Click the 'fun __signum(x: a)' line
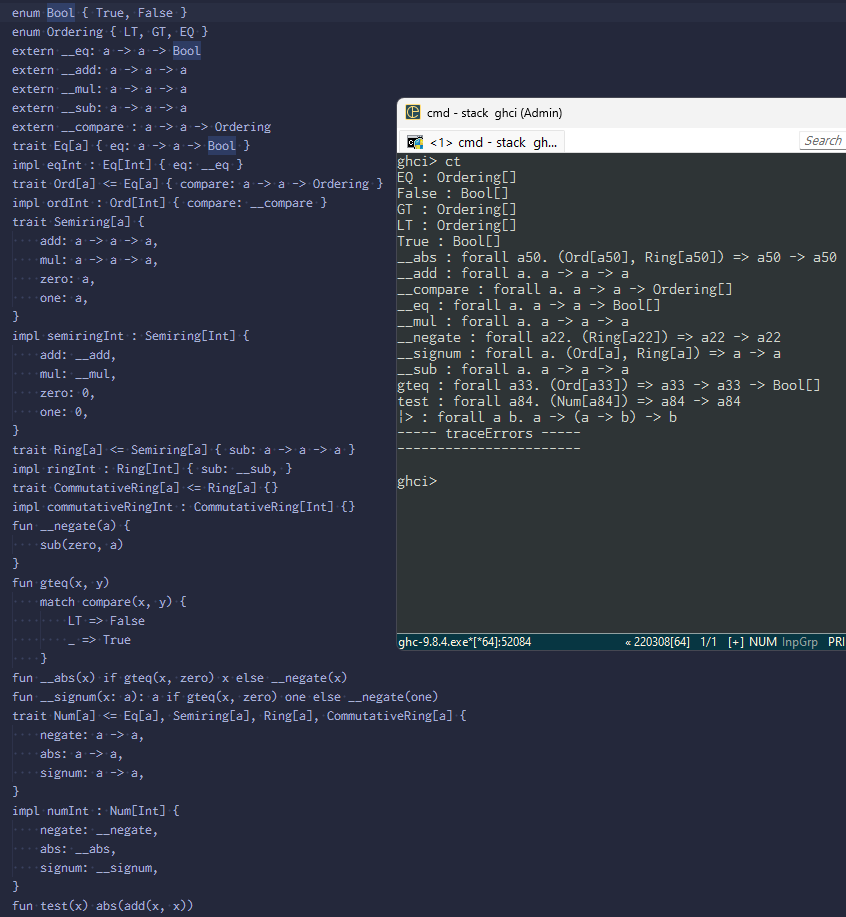Image resolution: width=846 pixels, height=917 pixels. click(x=225, y=697)
